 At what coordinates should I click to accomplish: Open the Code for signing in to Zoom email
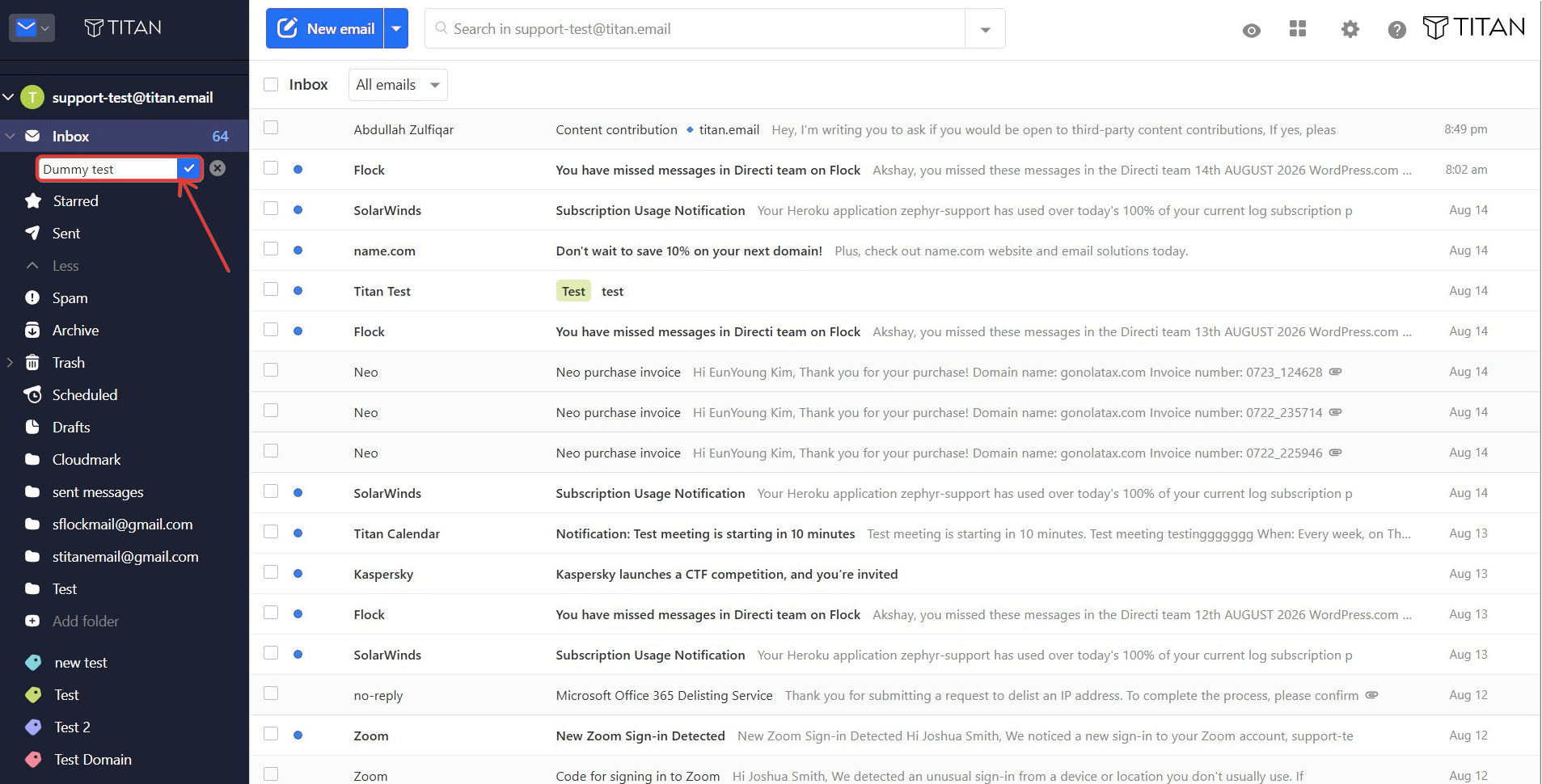(x=894, y=772)
